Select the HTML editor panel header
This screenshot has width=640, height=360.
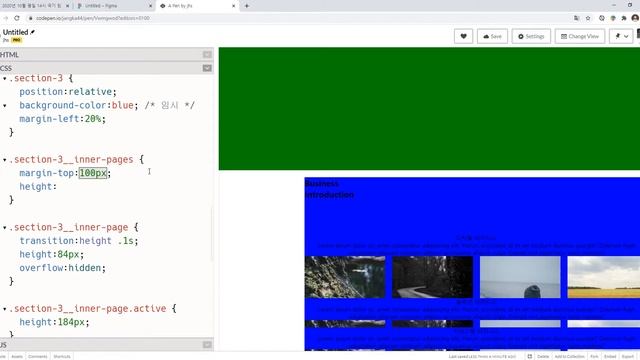pos(107,54)
